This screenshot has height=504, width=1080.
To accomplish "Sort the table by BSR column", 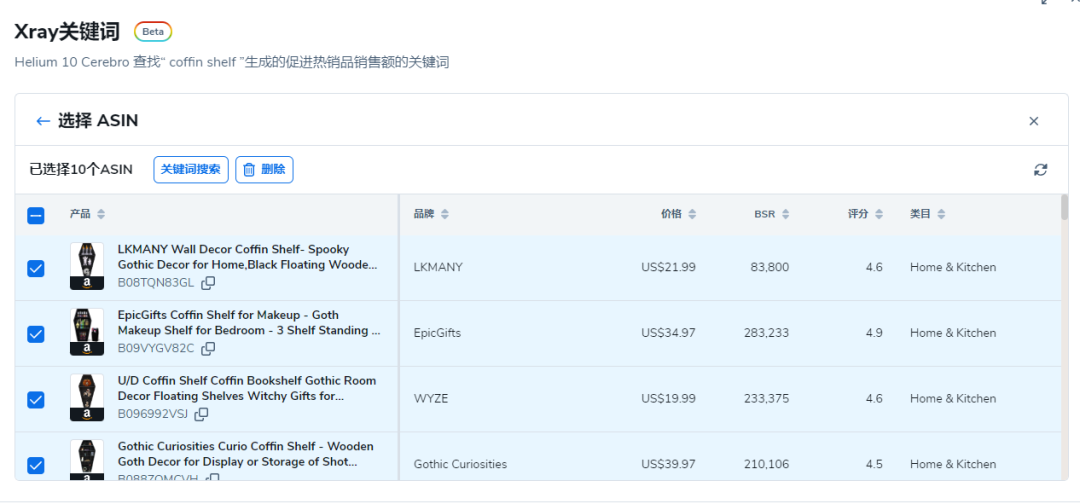I will tap(771, 214).
